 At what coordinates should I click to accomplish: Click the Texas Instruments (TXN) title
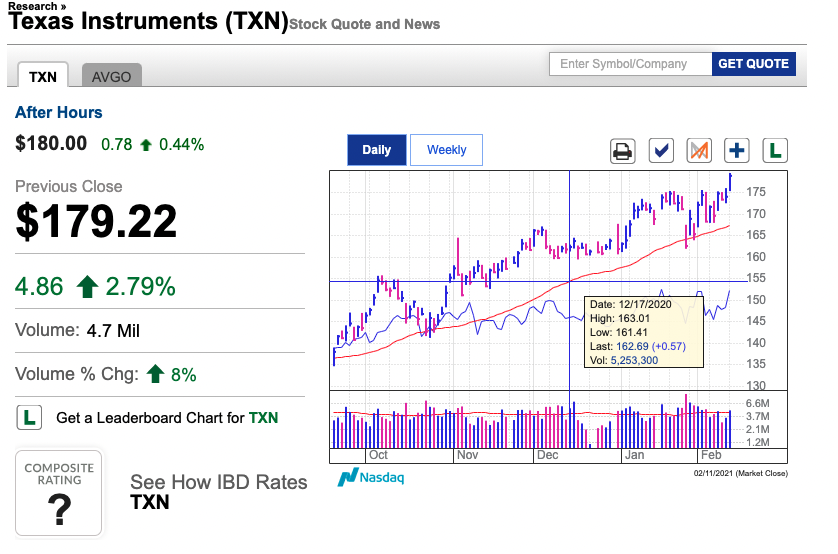coord(149,21)
